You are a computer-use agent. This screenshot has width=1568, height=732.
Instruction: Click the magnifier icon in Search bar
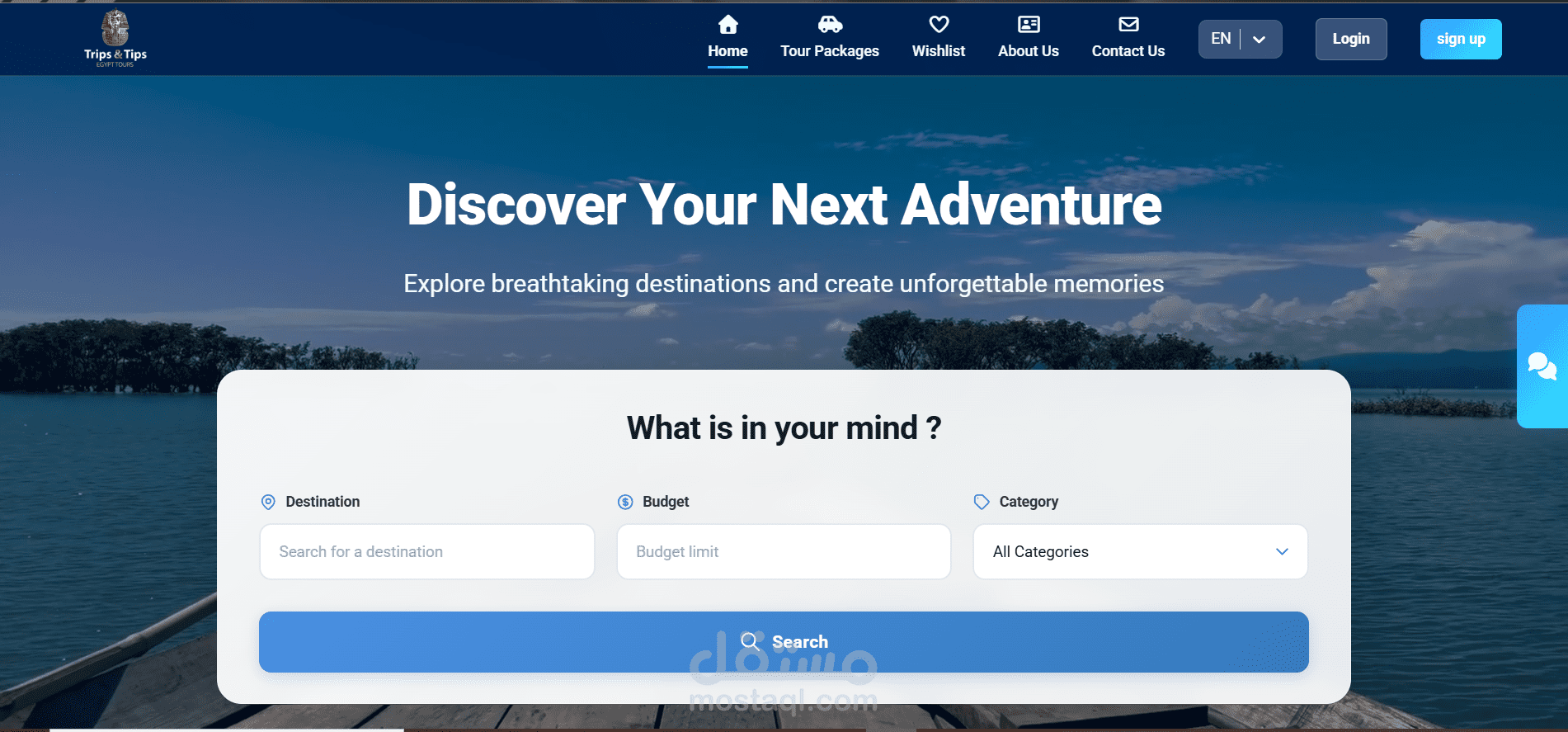750,641
